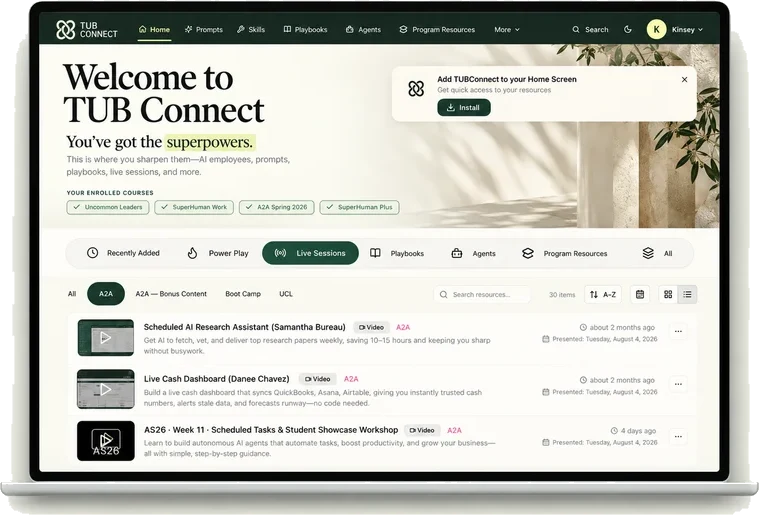
Task: Open the Home nav tab
Action: 154,30
